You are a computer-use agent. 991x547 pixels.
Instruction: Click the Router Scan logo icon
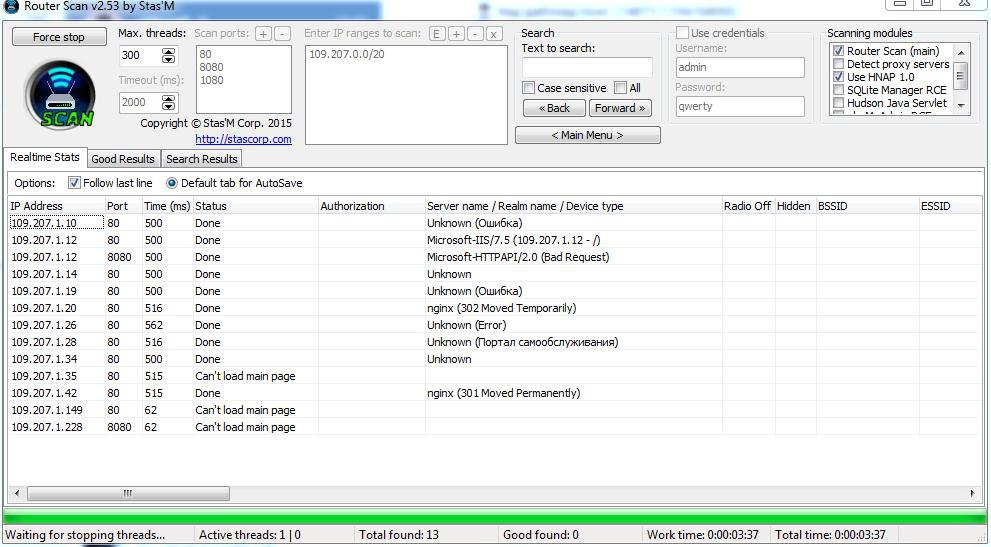coord(60,94)
